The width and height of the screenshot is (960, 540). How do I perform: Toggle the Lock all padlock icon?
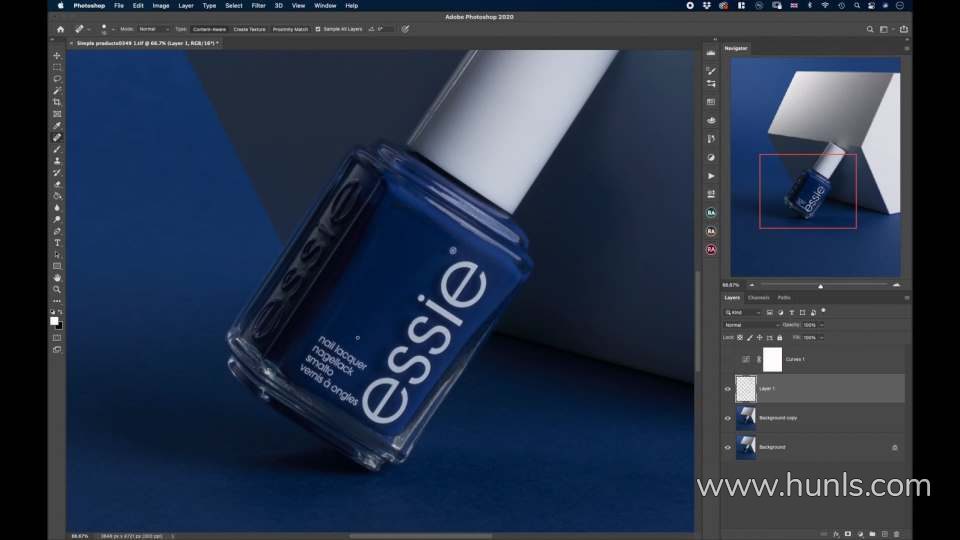coord(779,337)
